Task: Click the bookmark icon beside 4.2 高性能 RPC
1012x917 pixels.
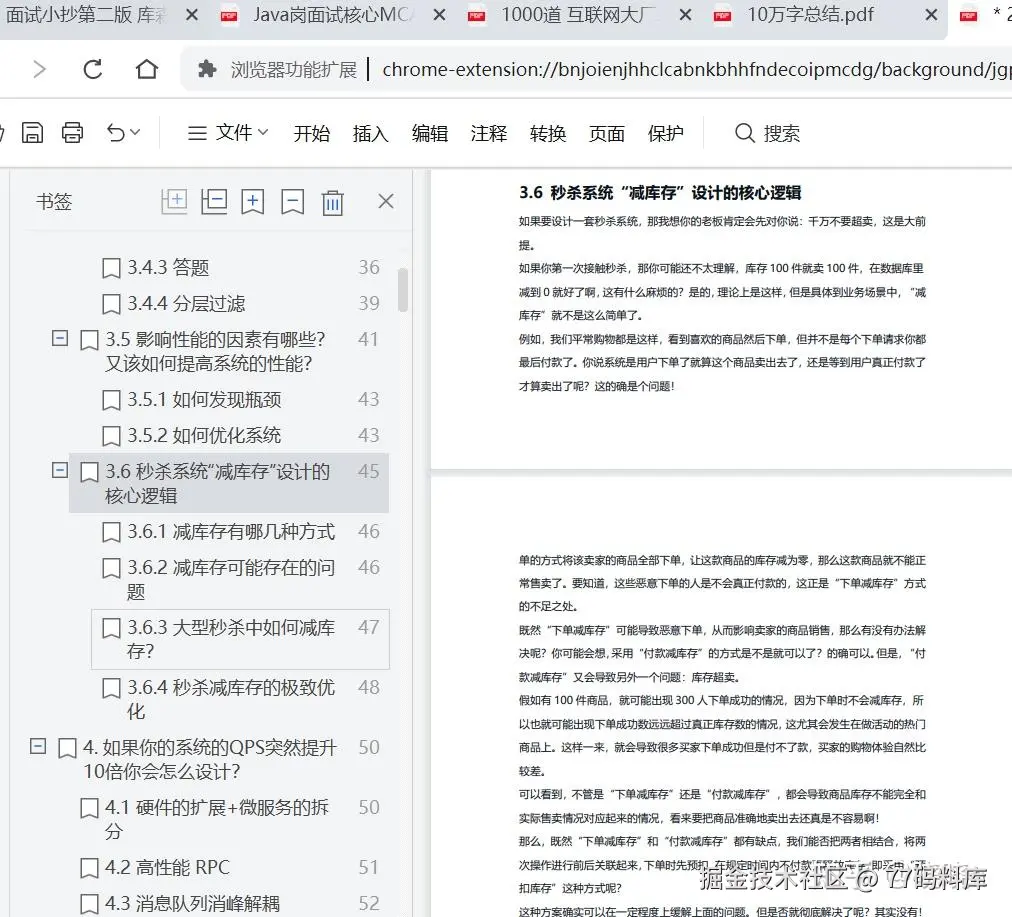Action: [89, 869]
